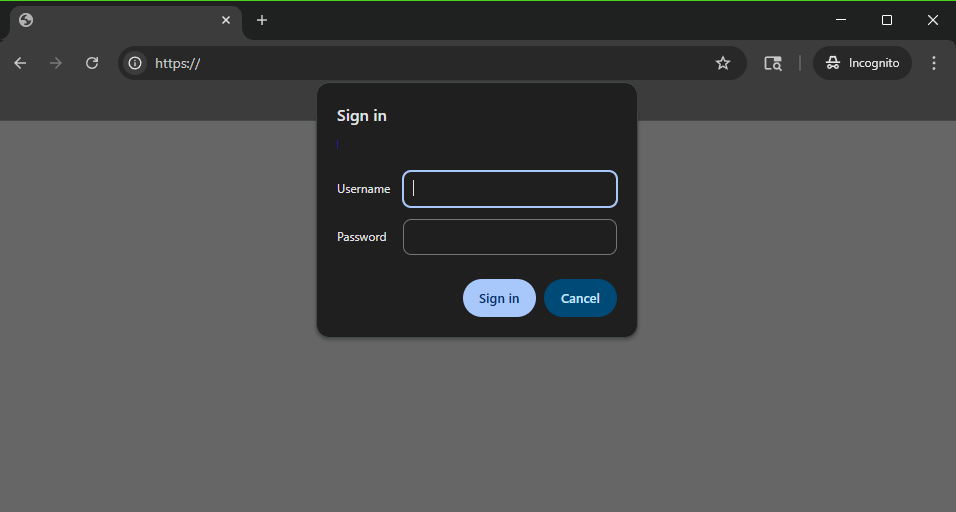
Task: Open the Chrome three-dot menu
Action: [x=933, y=63]
